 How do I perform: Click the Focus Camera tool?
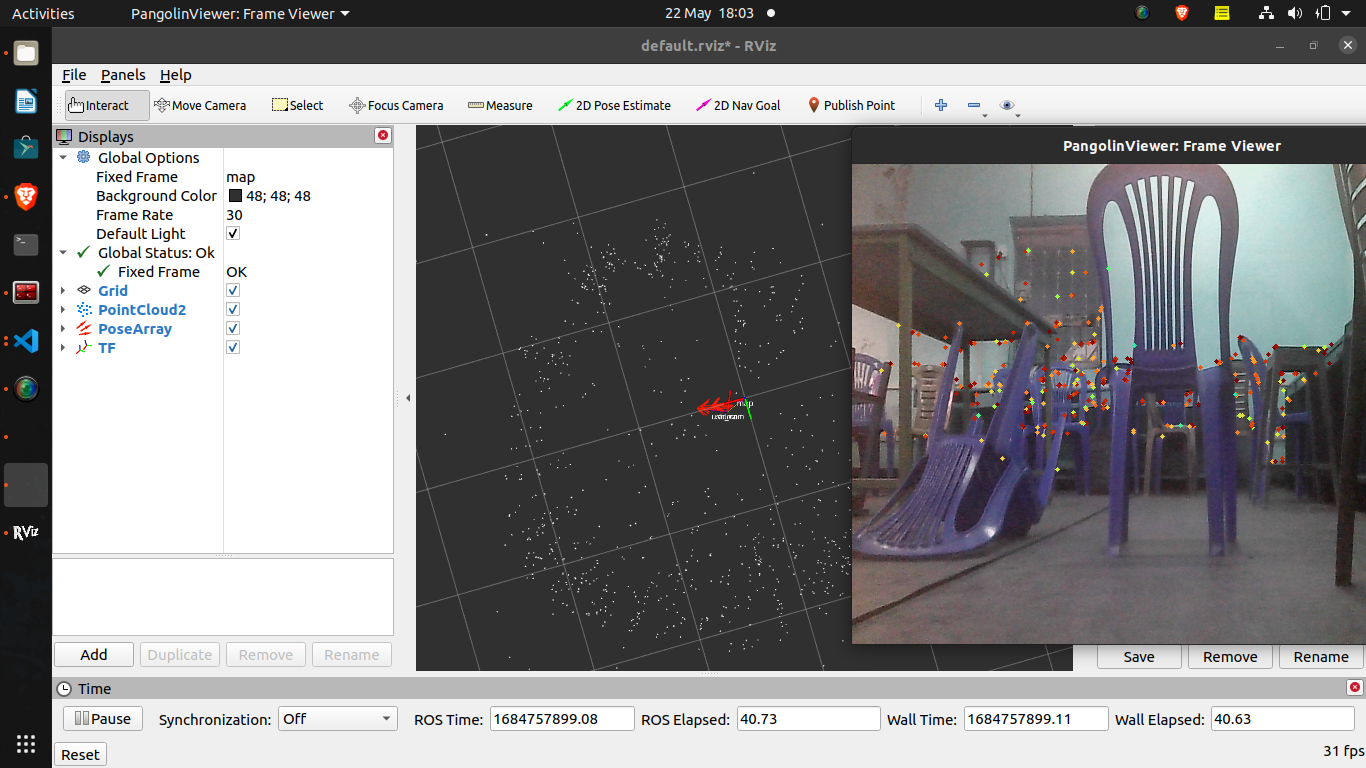(x=396, y=105)
